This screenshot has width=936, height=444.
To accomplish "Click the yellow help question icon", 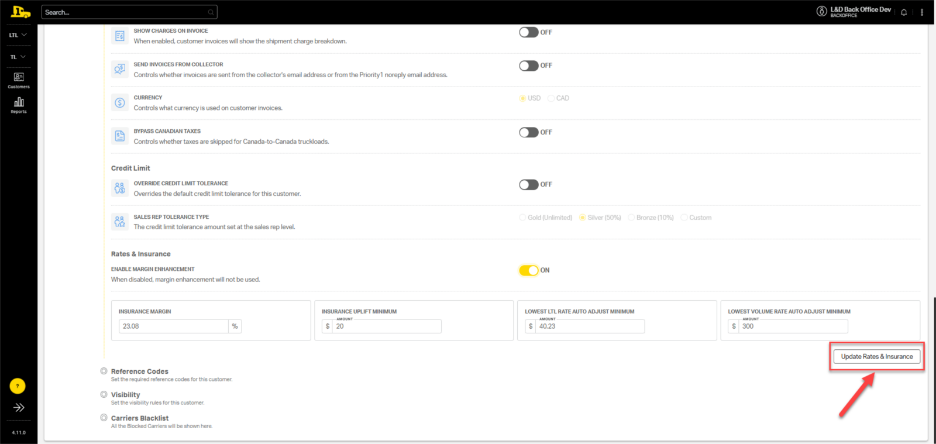I will (18, 386).
